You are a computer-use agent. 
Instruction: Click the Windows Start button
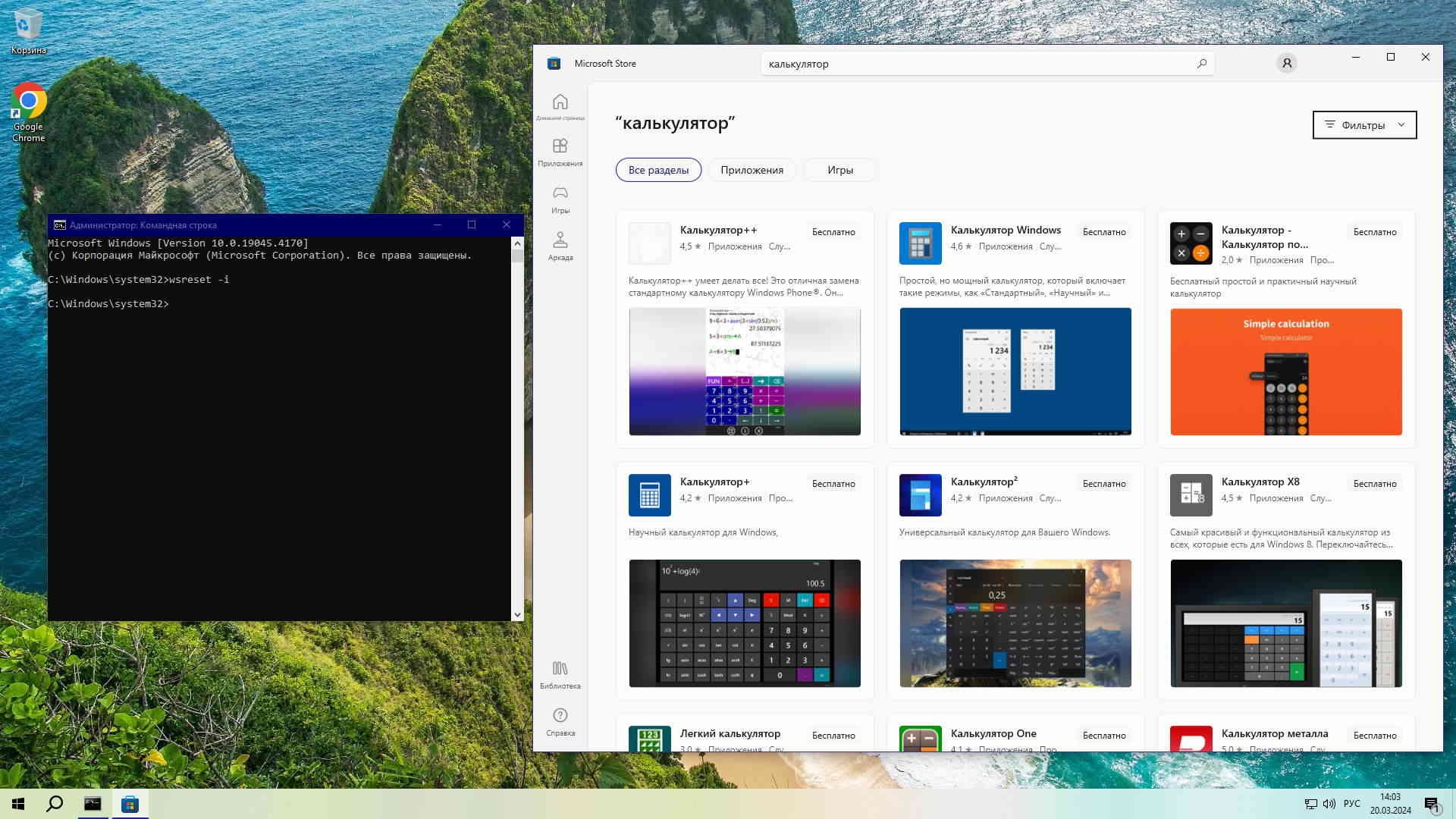(18, 804)
